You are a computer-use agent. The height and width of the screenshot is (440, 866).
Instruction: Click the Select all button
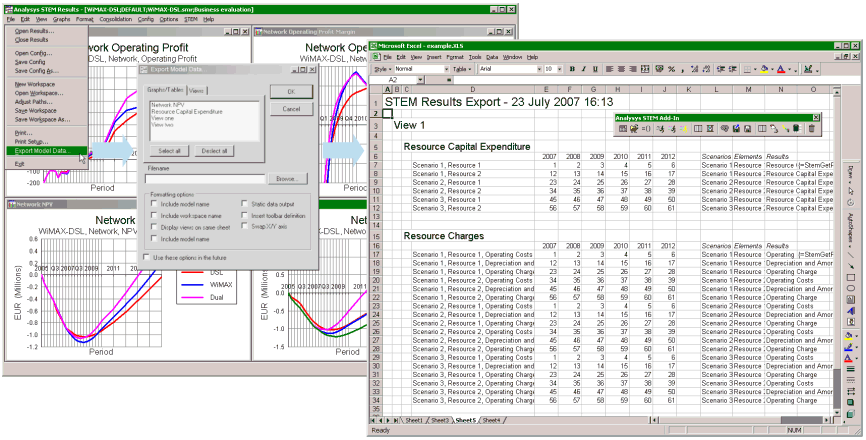coord(170,151)
